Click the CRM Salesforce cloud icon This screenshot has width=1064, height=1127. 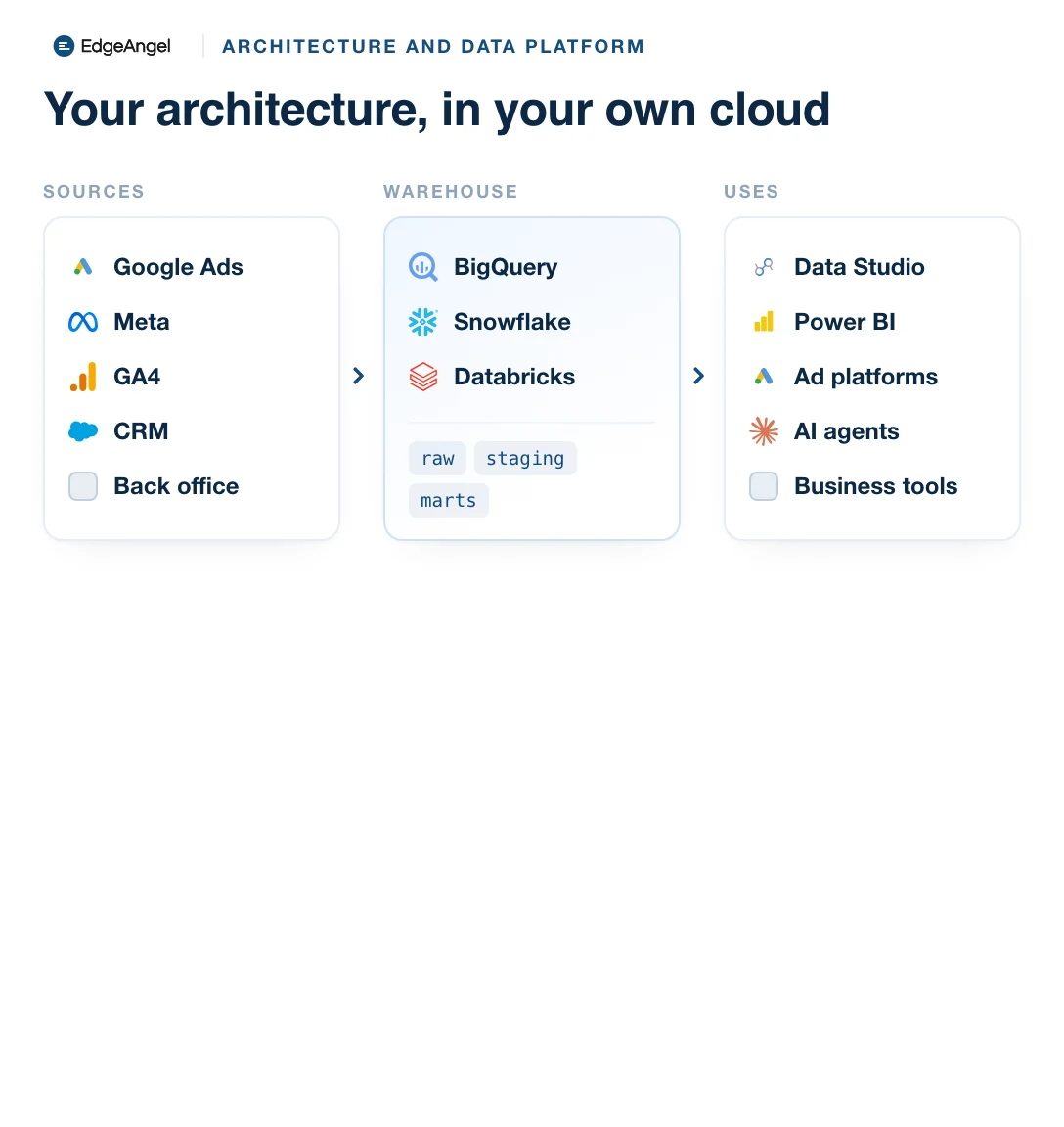[x=82, y=431]
